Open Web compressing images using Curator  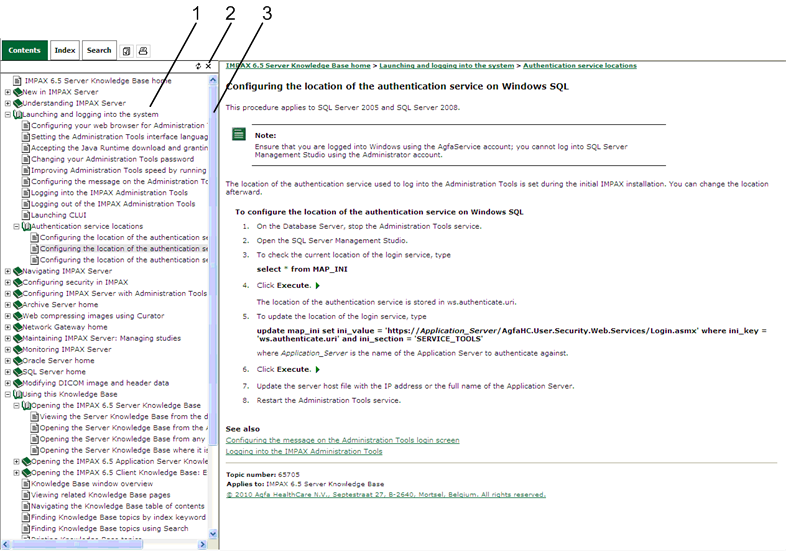click(x=93, y=316)
